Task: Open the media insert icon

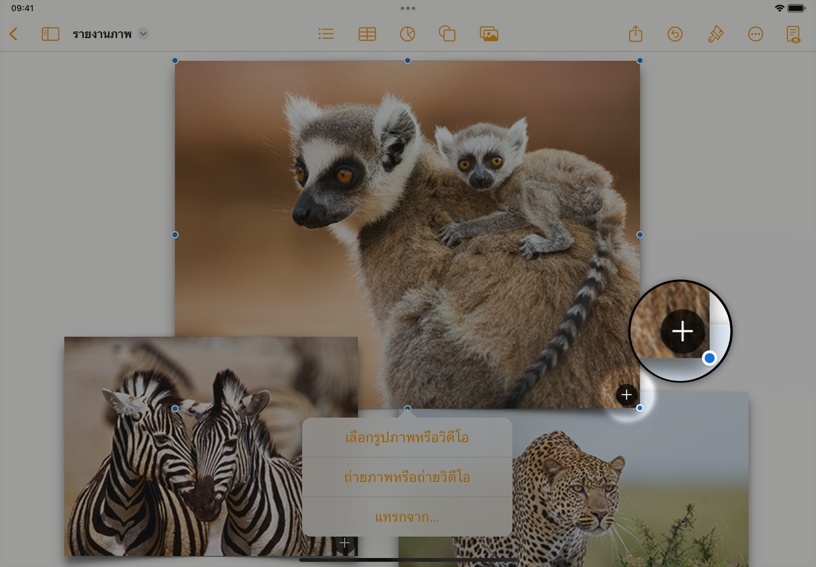Action: (489, 34)
